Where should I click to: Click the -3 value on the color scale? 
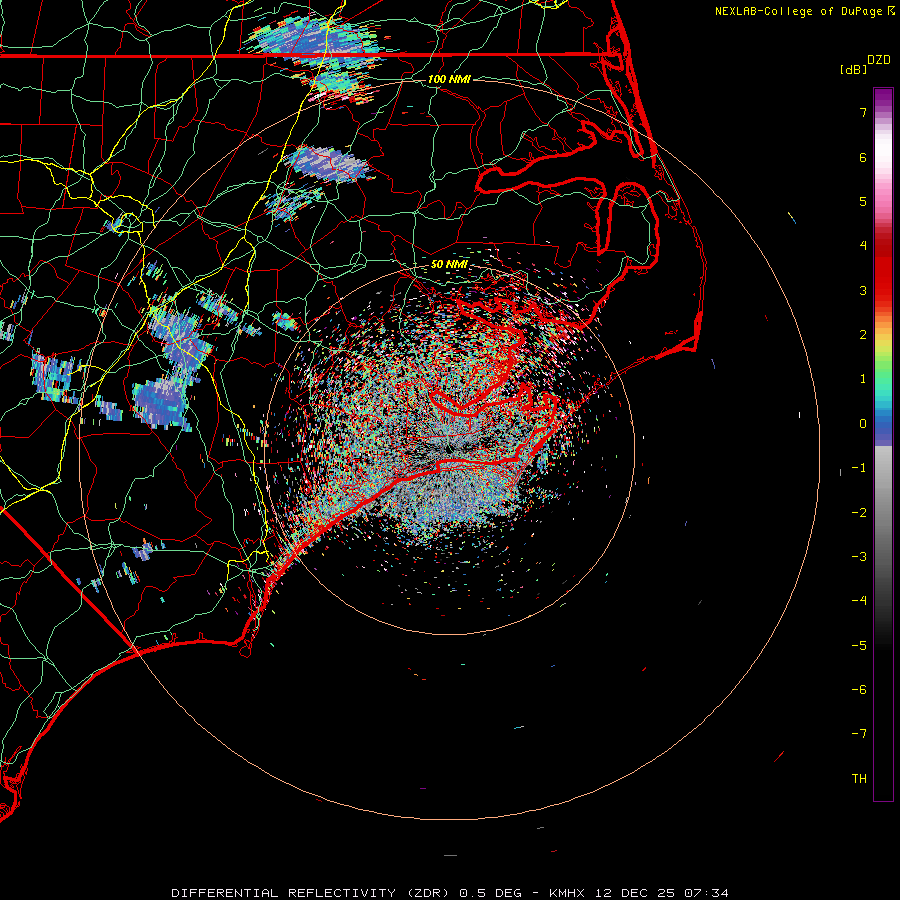(859, 557)
